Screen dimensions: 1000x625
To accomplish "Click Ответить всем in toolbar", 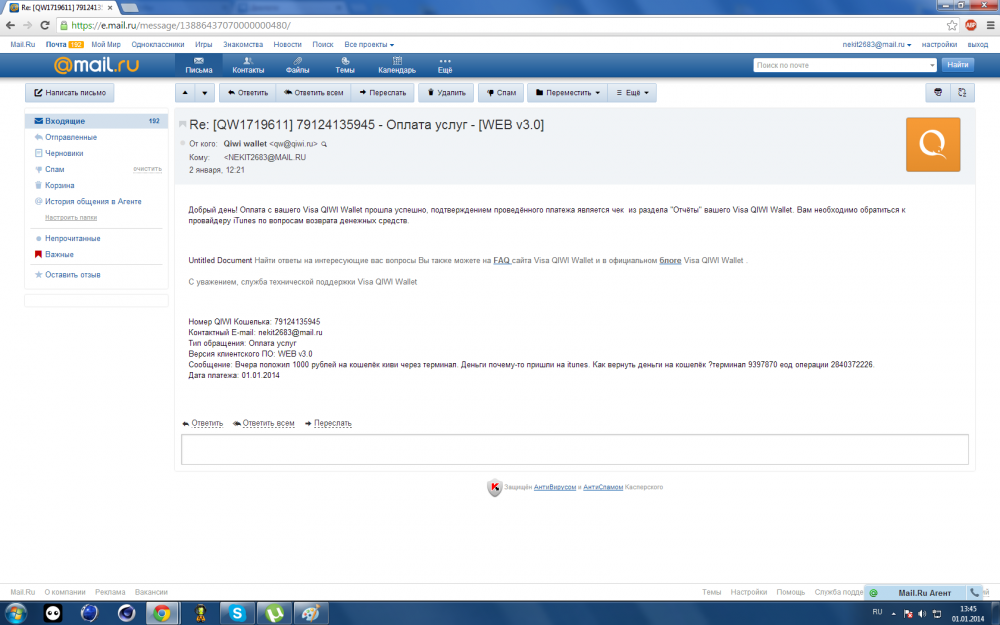I will click(x=314, y=92).
